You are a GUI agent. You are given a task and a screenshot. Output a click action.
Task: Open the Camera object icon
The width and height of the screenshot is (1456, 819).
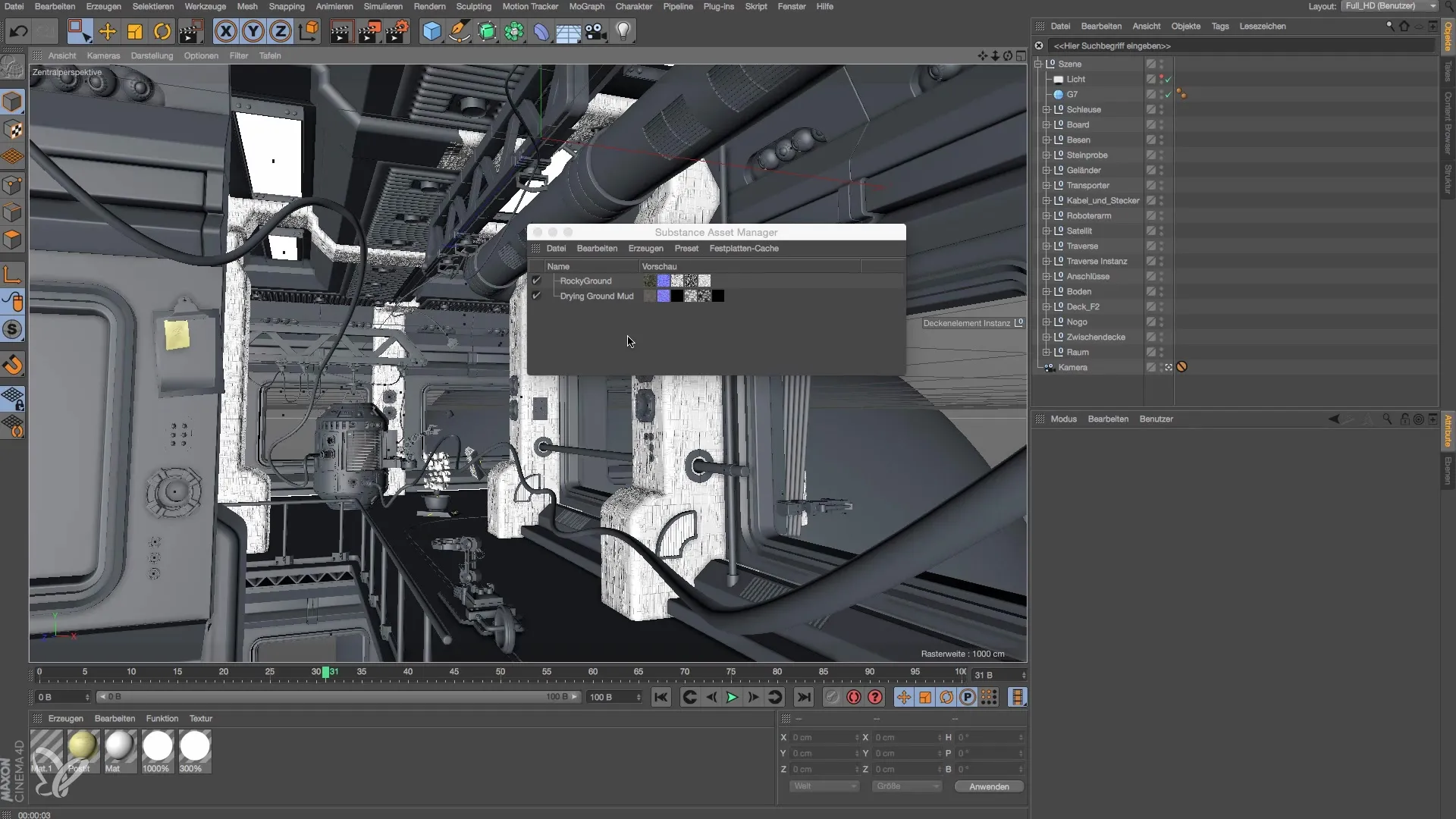[x=596, y=31]
